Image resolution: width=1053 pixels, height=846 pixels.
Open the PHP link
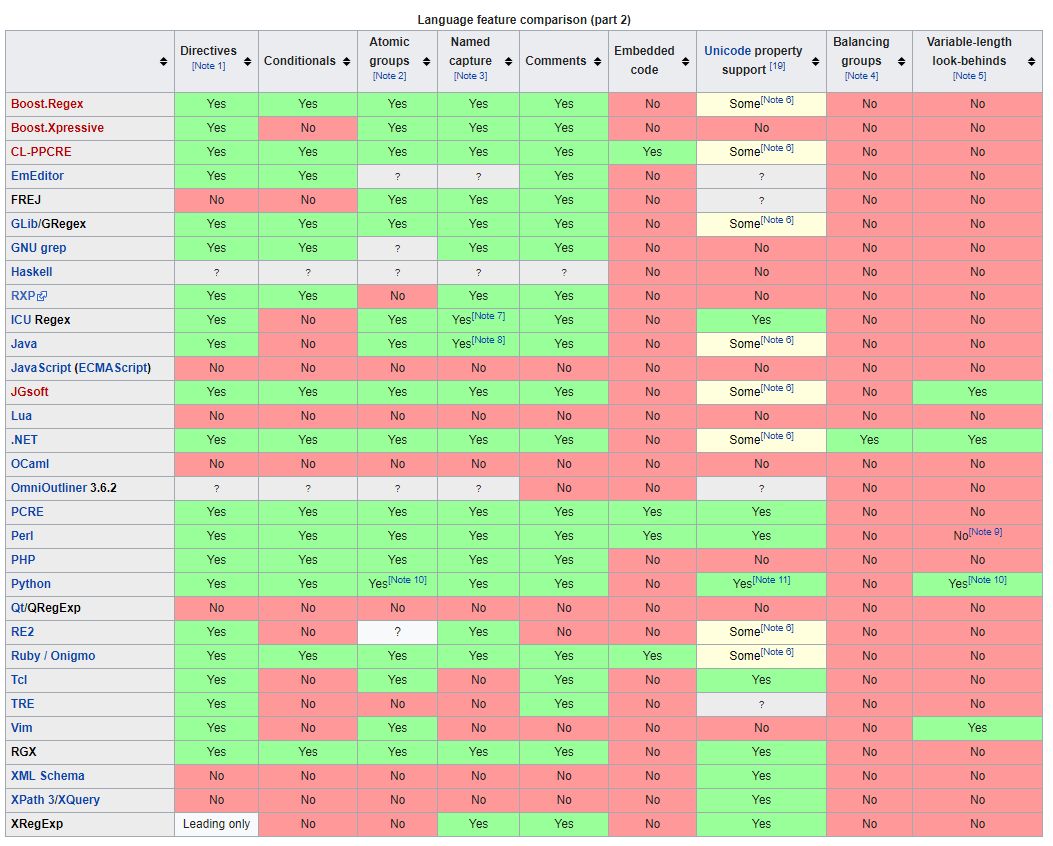(x=23, y=560)
